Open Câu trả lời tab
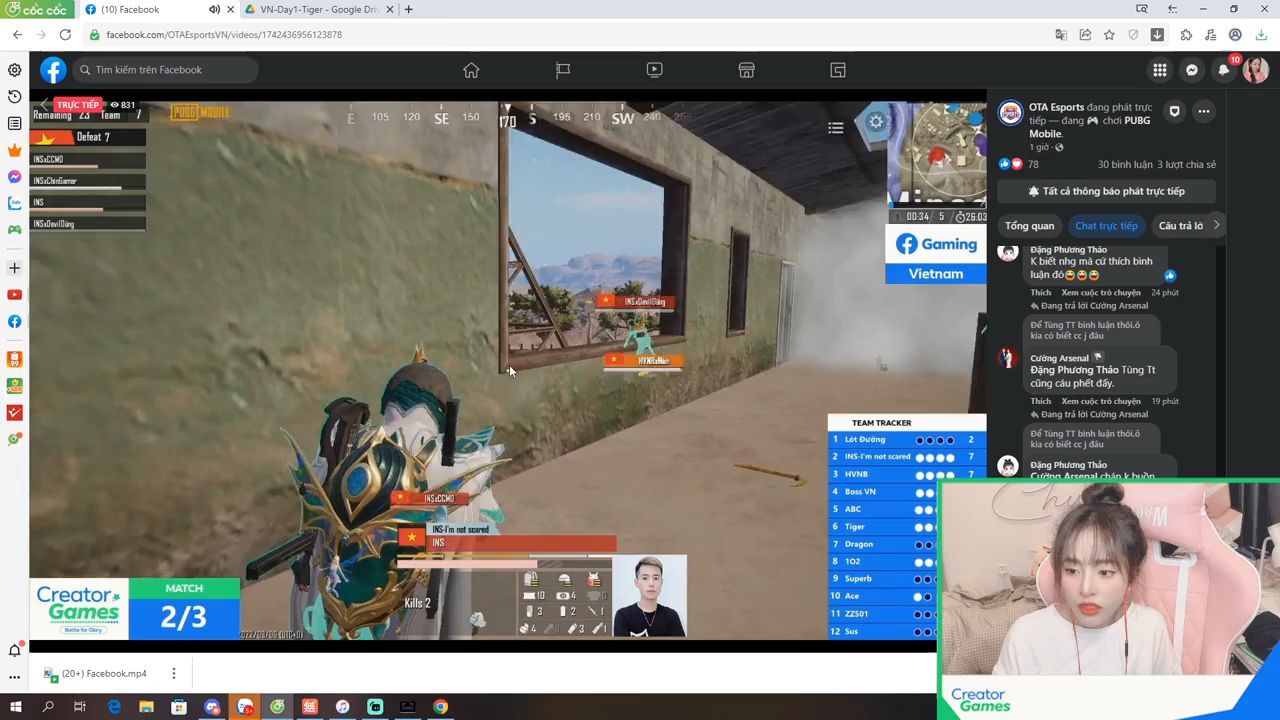Image resolution: width=1280 pixels, height=720 pixels. (x=1180, y=226)
